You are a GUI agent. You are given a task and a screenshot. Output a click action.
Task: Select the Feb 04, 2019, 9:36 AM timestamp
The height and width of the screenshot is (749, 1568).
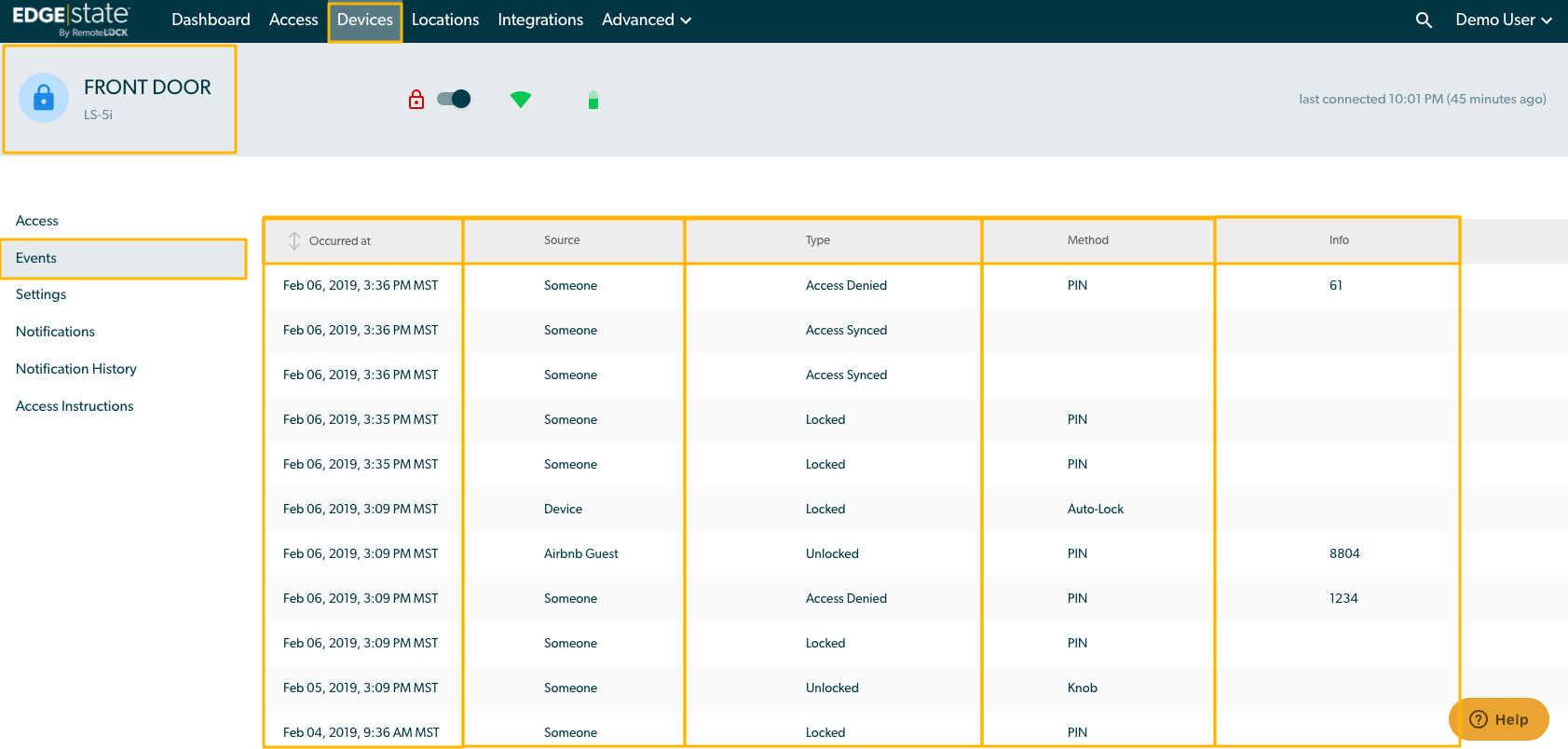(361, 732)
